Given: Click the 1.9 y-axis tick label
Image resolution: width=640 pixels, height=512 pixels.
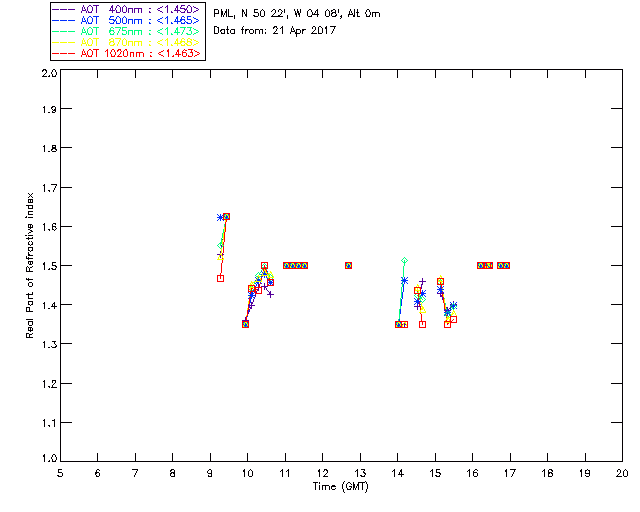Looking at the screenshot, I should click(49, 109).
